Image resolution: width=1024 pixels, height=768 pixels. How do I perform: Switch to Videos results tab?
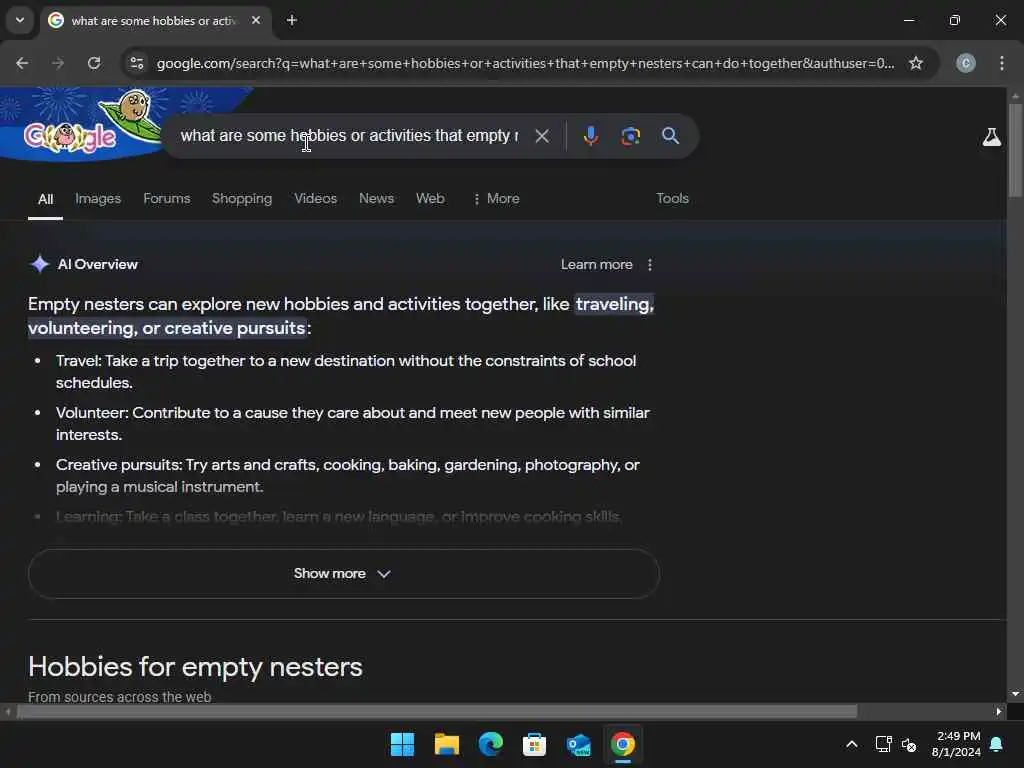tap(315, 199)
